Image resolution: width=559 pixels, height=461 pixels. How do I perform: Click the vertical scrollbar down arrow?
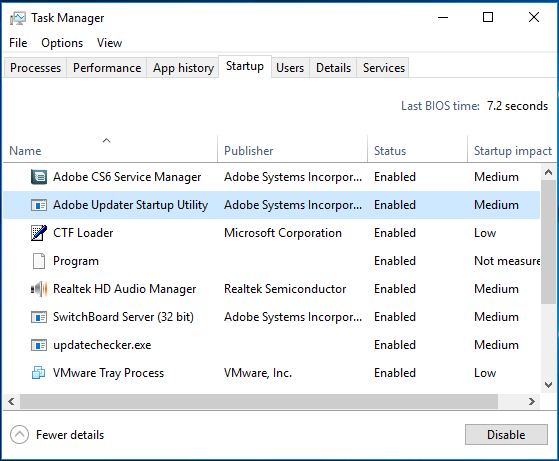pyautogui.click(x=548, y=385)
